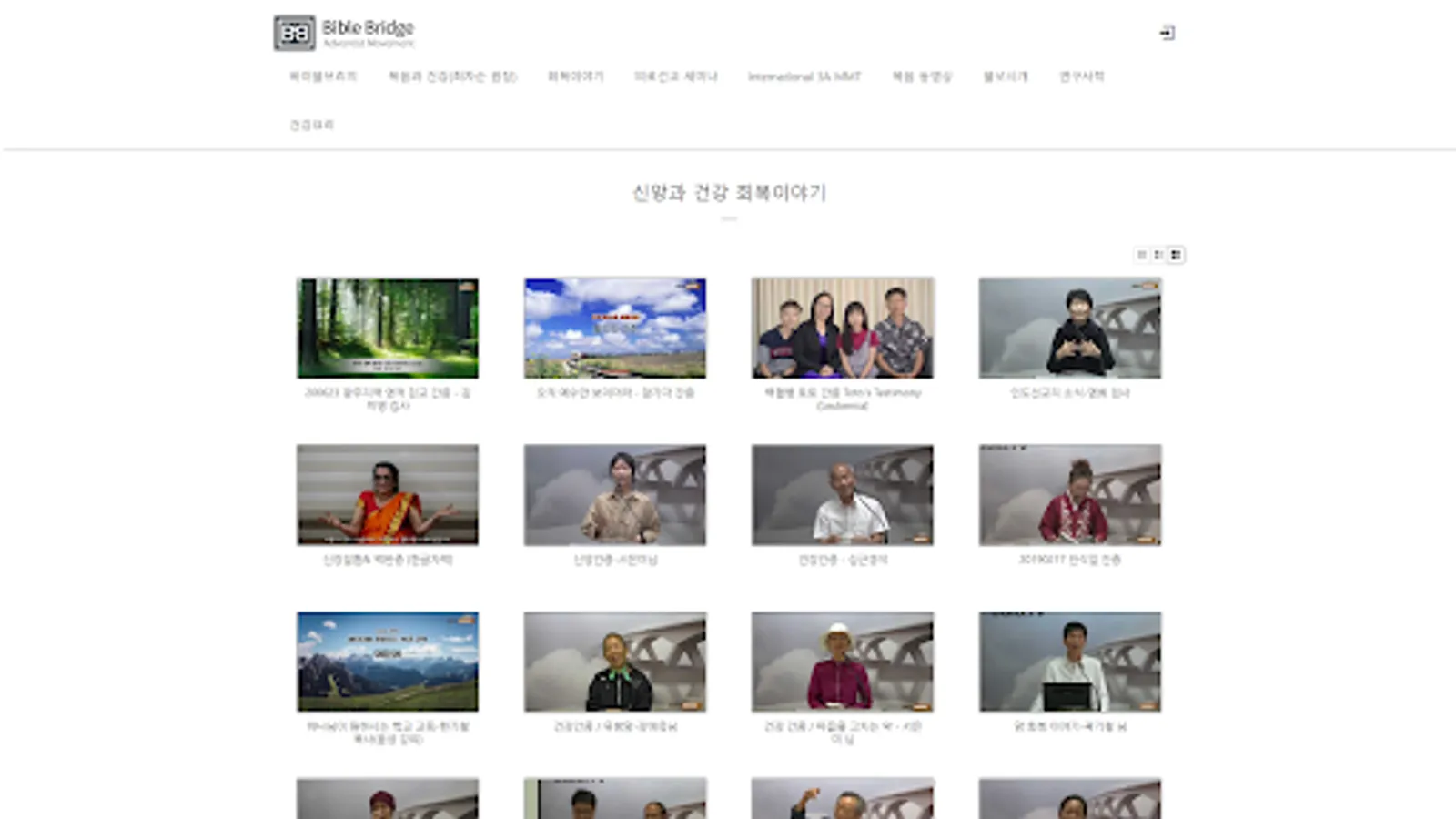Click the caption under the orange sari video
Viewport: 1456px width, 819px height.
[x=388, y=560]
